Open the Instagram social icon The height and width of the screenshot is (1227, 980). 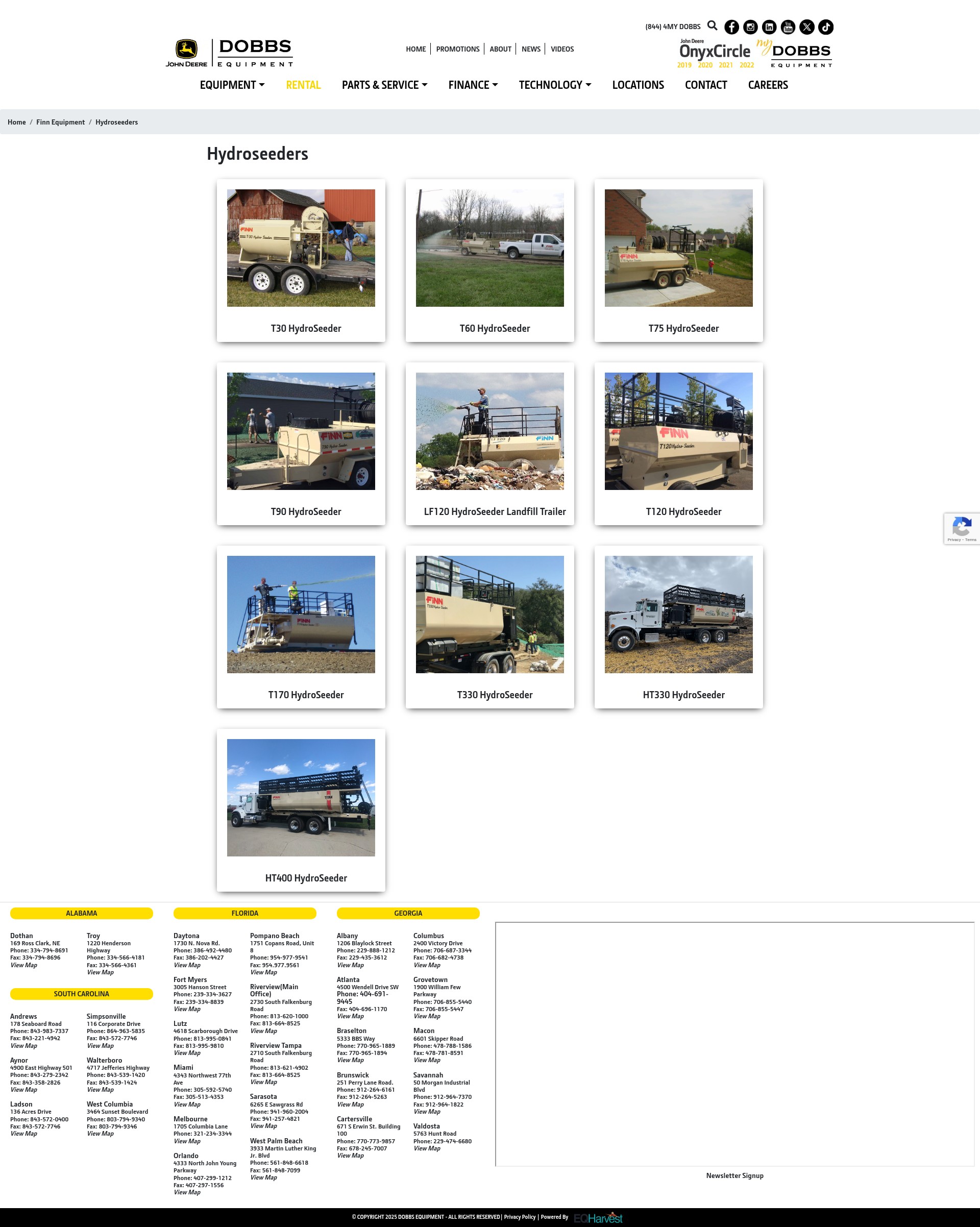751,27
